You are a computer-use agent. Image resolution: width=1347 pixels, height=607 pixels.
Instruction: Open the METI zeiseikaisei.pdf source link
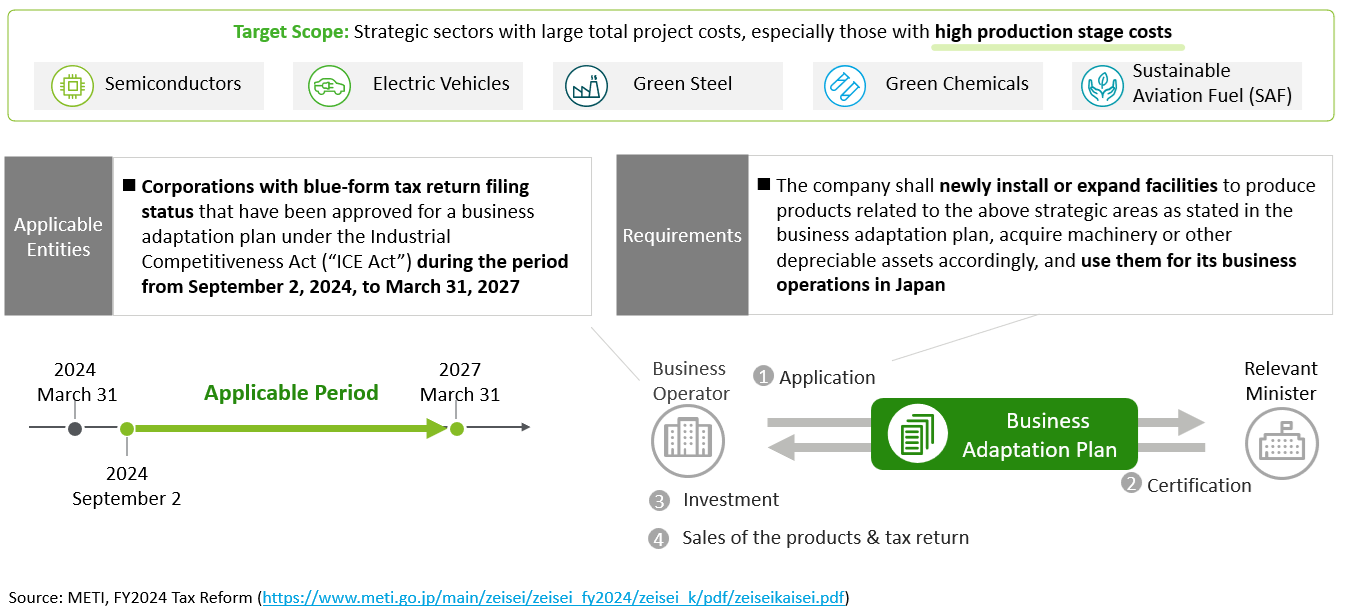click(x=554, y=597)
